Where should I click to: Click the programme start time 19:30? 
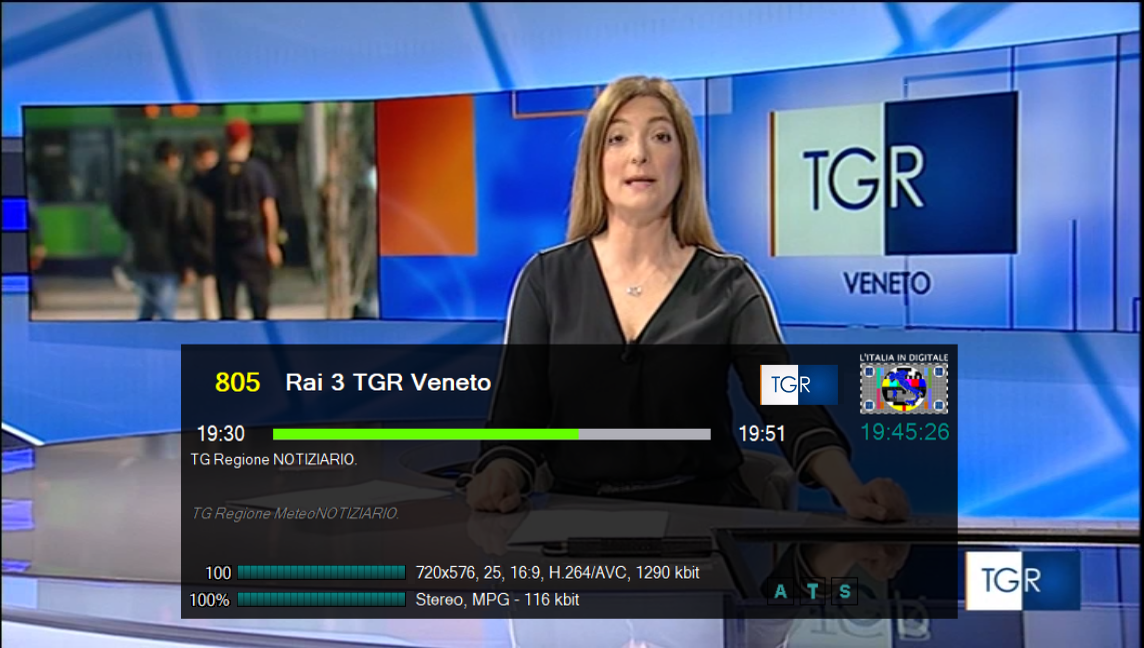[220, 434]
